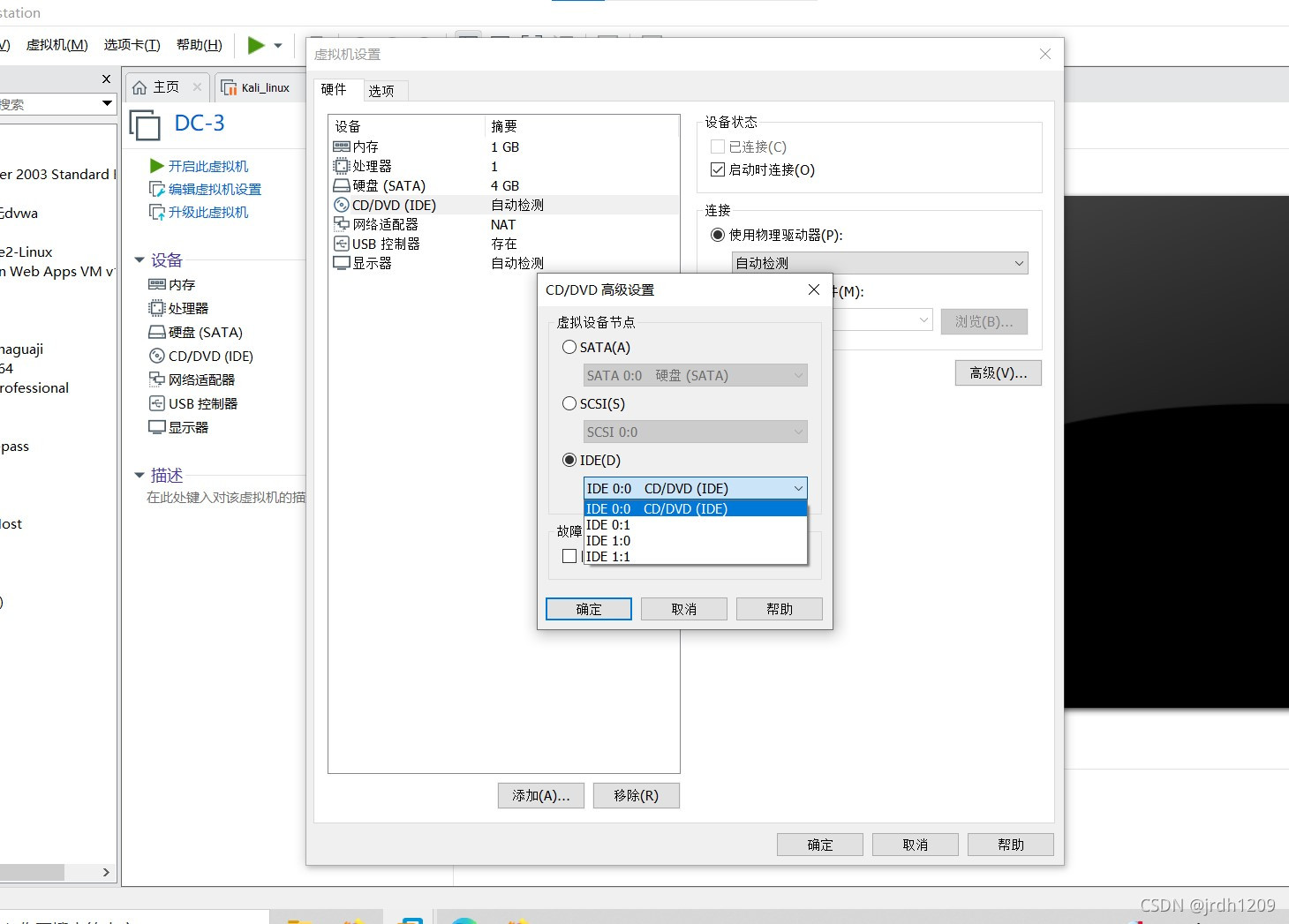1289x924 pixels.
Task: Select the SCSI(S) radio button
Action: pos(569,403)
